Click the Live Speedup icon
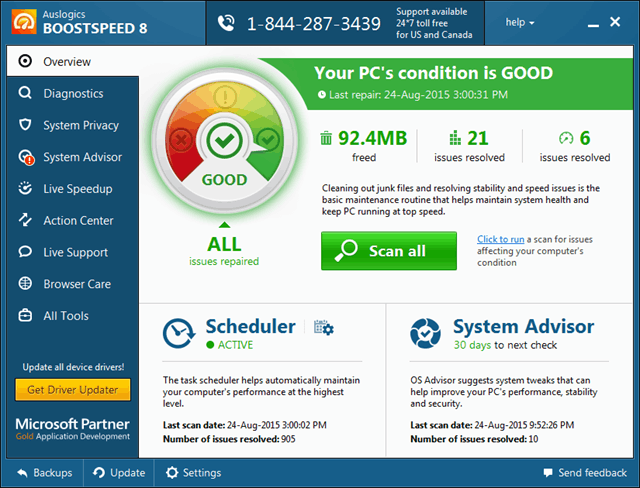The image size is (640, 488). pos(25,188)
